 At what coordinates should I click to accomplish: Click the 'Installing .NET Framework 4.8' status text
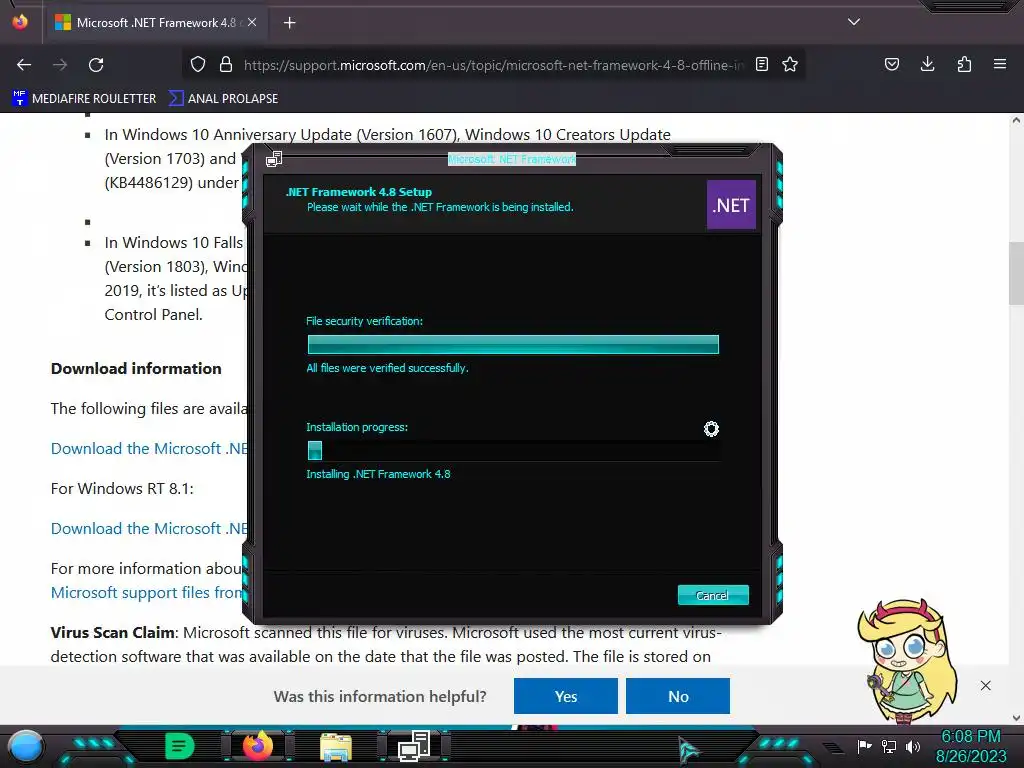click(378, 474)
